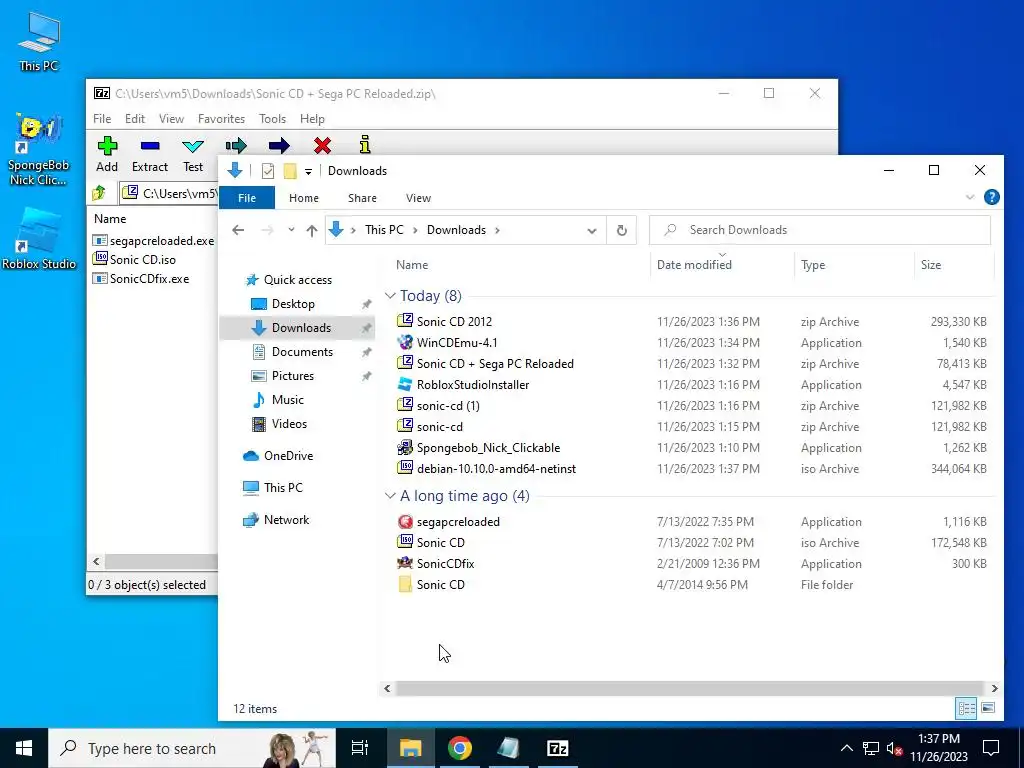Click This PC in the address breadcrumb
Viewport: 1024px width, 768px height.
384,230
